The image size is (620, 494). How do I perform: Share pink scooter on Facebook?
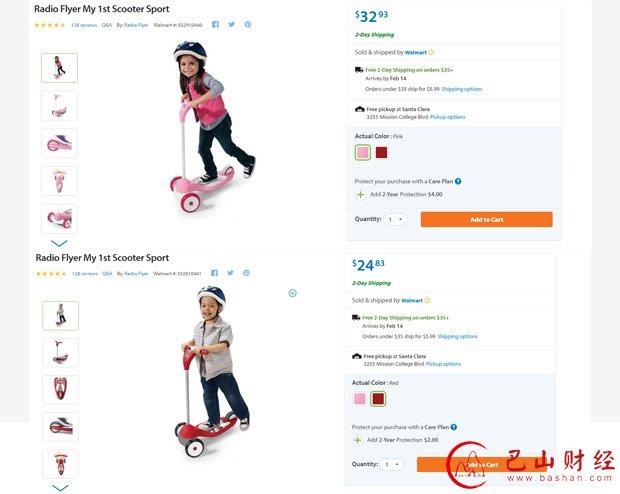[215, 24]
